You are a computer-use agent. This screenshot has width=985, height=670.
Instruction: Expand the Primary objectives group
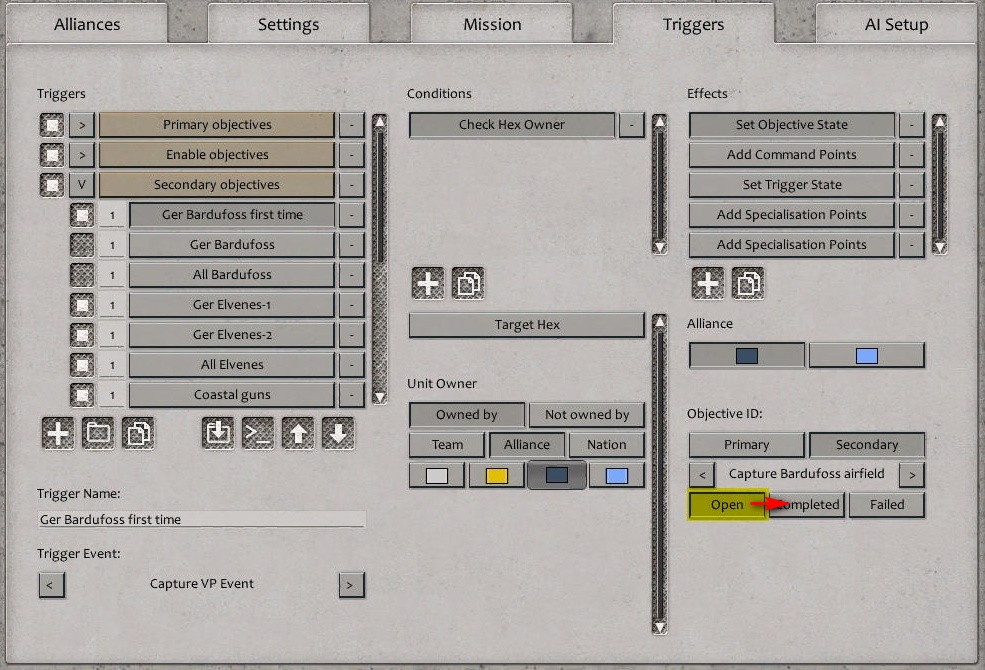(81, 124)
